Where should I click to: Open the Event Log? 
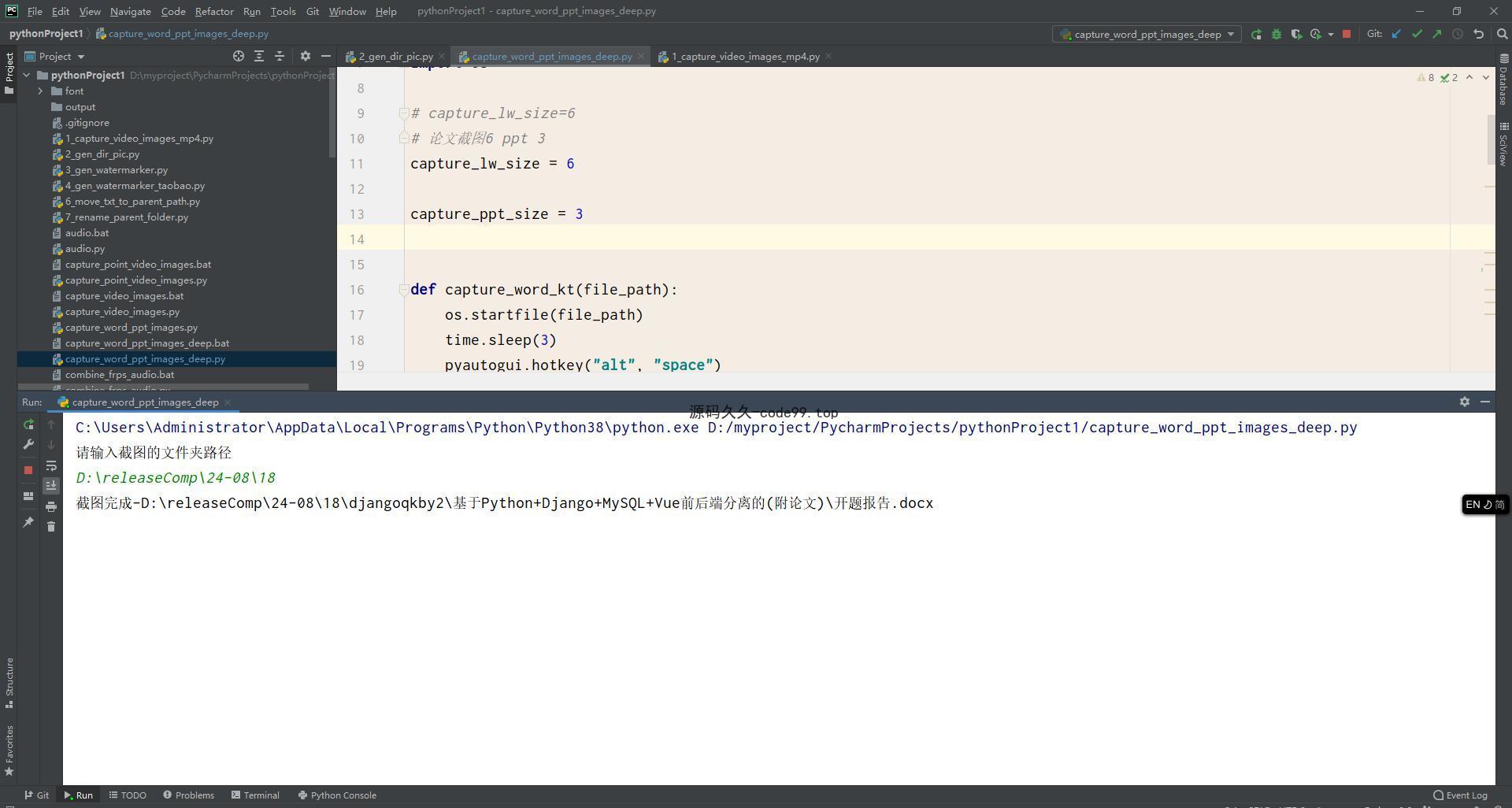(1461, 795)
